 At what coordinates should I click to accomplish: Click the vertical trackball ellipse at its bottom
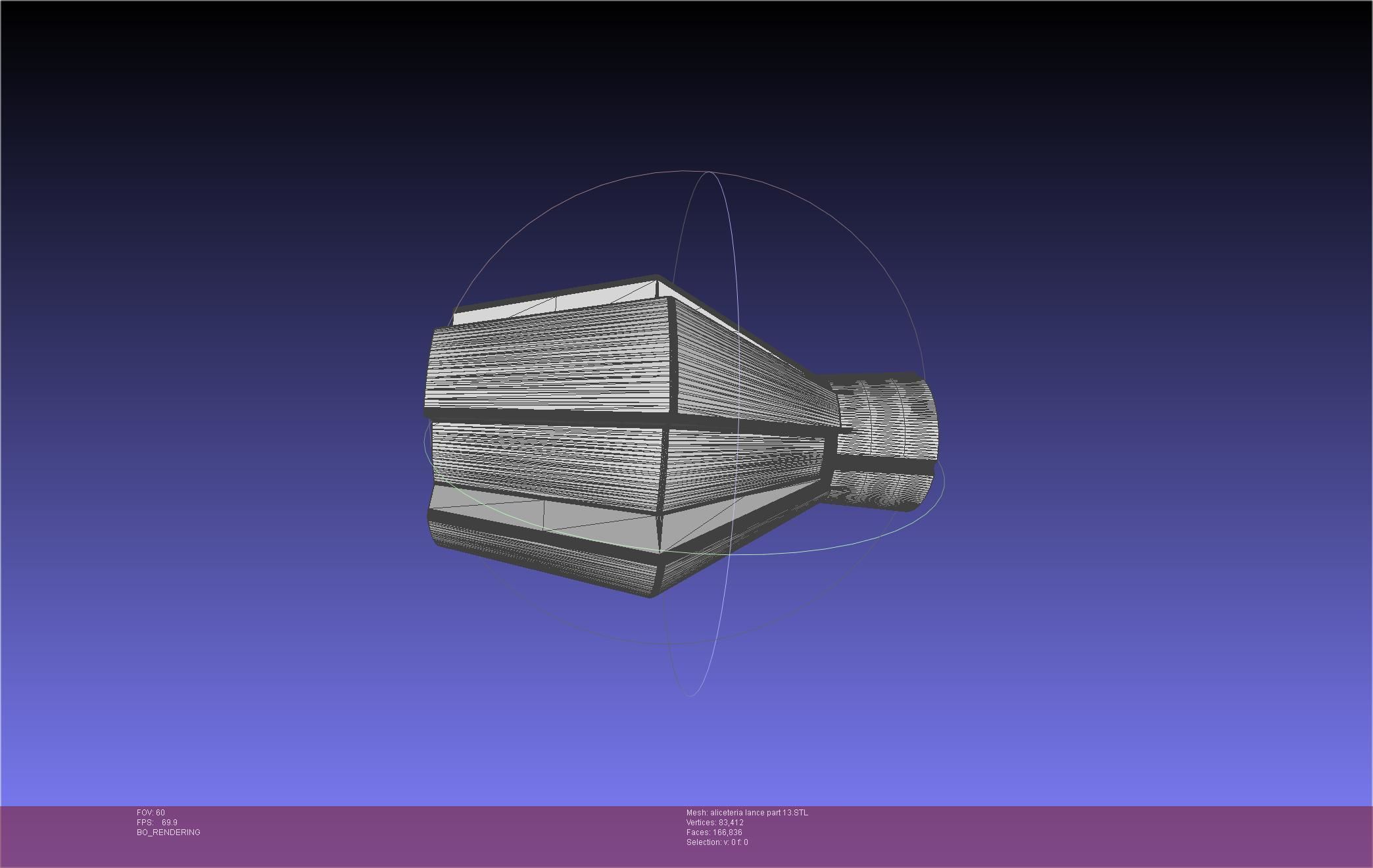coord(690,696)
